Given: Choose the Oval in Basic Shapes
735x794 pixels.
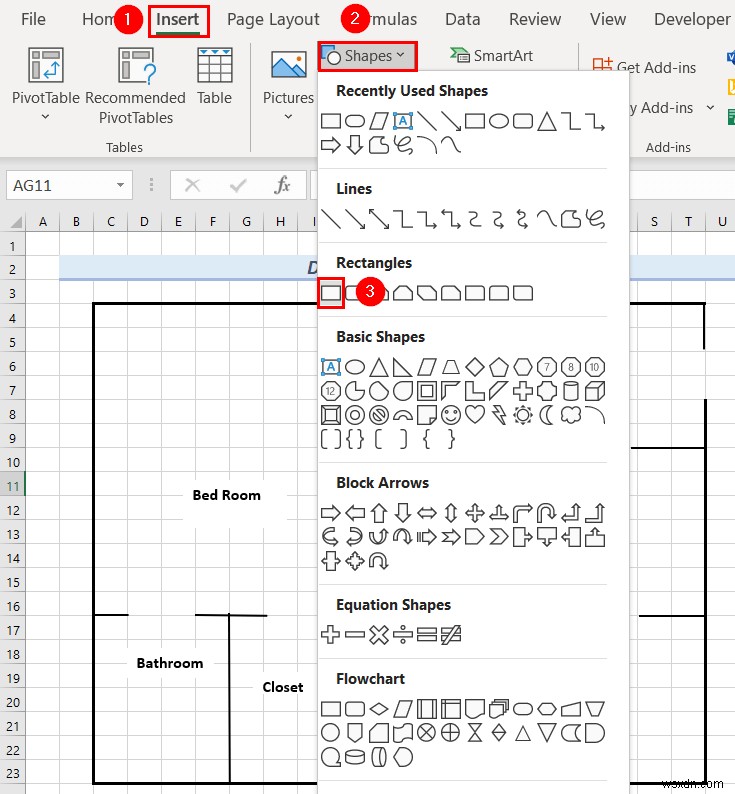Looking at the screenshot, I should coord(355,367).
